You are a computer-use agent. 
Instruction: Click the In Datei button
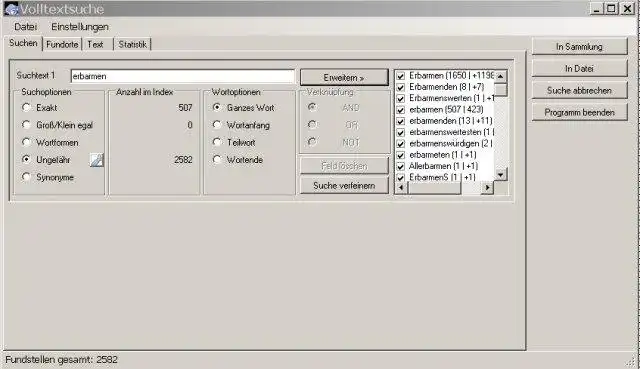click(x=579, y=69)
